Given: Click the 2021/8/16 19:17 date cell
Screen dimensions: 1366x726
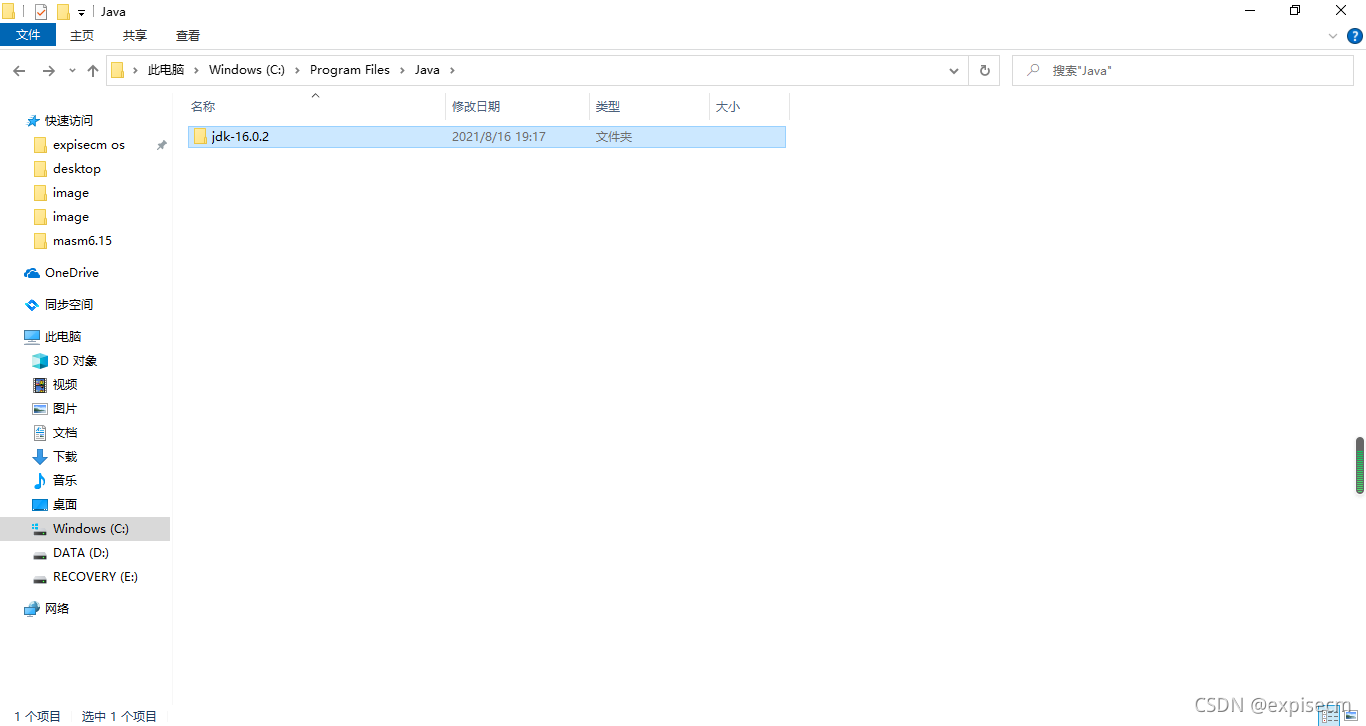Looking at the screenshot, I should [499, 137].
